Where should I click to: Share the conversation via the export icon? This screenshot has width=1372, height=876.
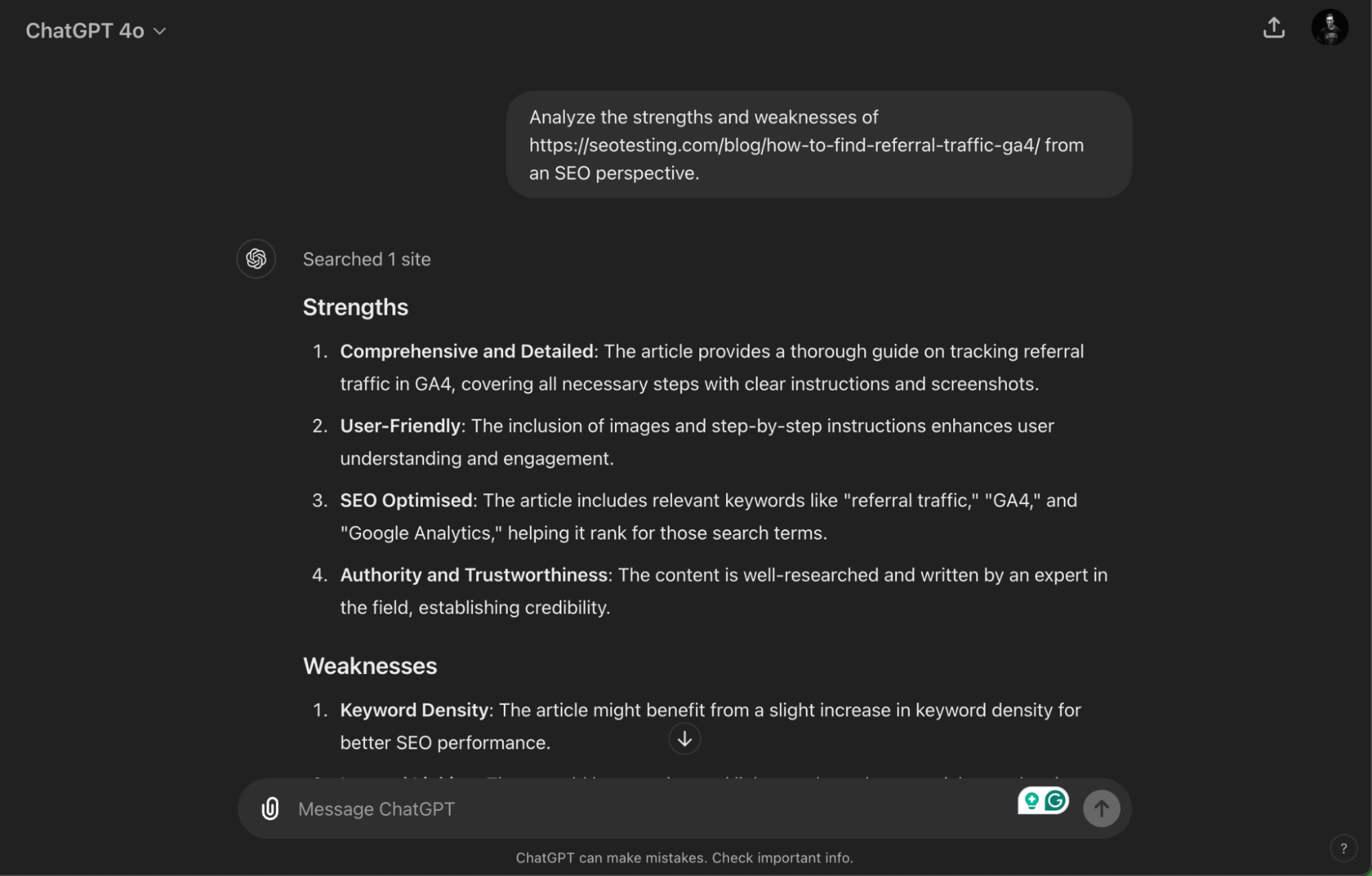(1274, 27)
